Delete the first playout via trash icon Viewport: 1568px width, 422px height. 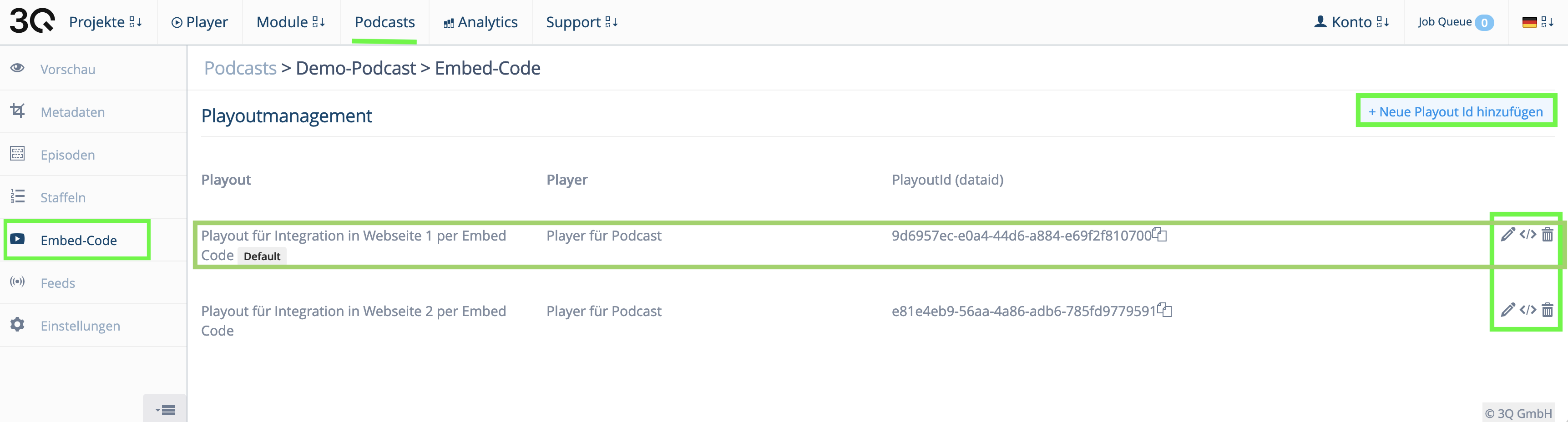tap(1548, 235)
